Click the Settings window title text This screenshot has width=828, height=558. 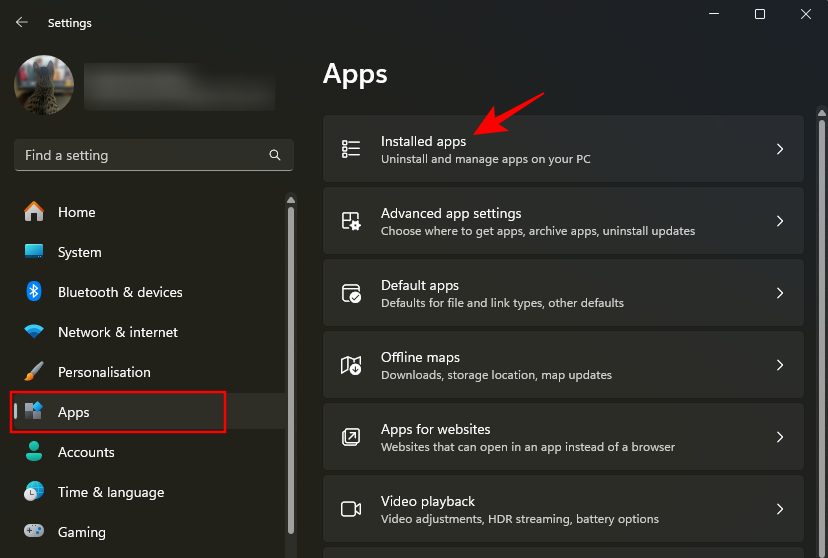[70, 23]
